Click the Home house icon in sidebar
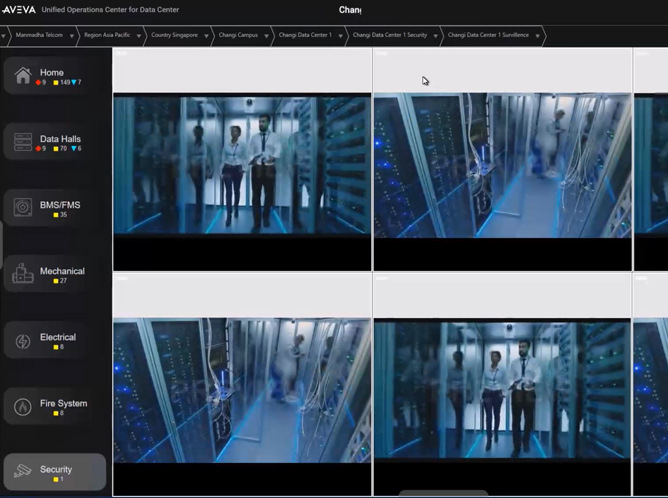The height and width of the screenshot is (498, 668). [22, 76]
